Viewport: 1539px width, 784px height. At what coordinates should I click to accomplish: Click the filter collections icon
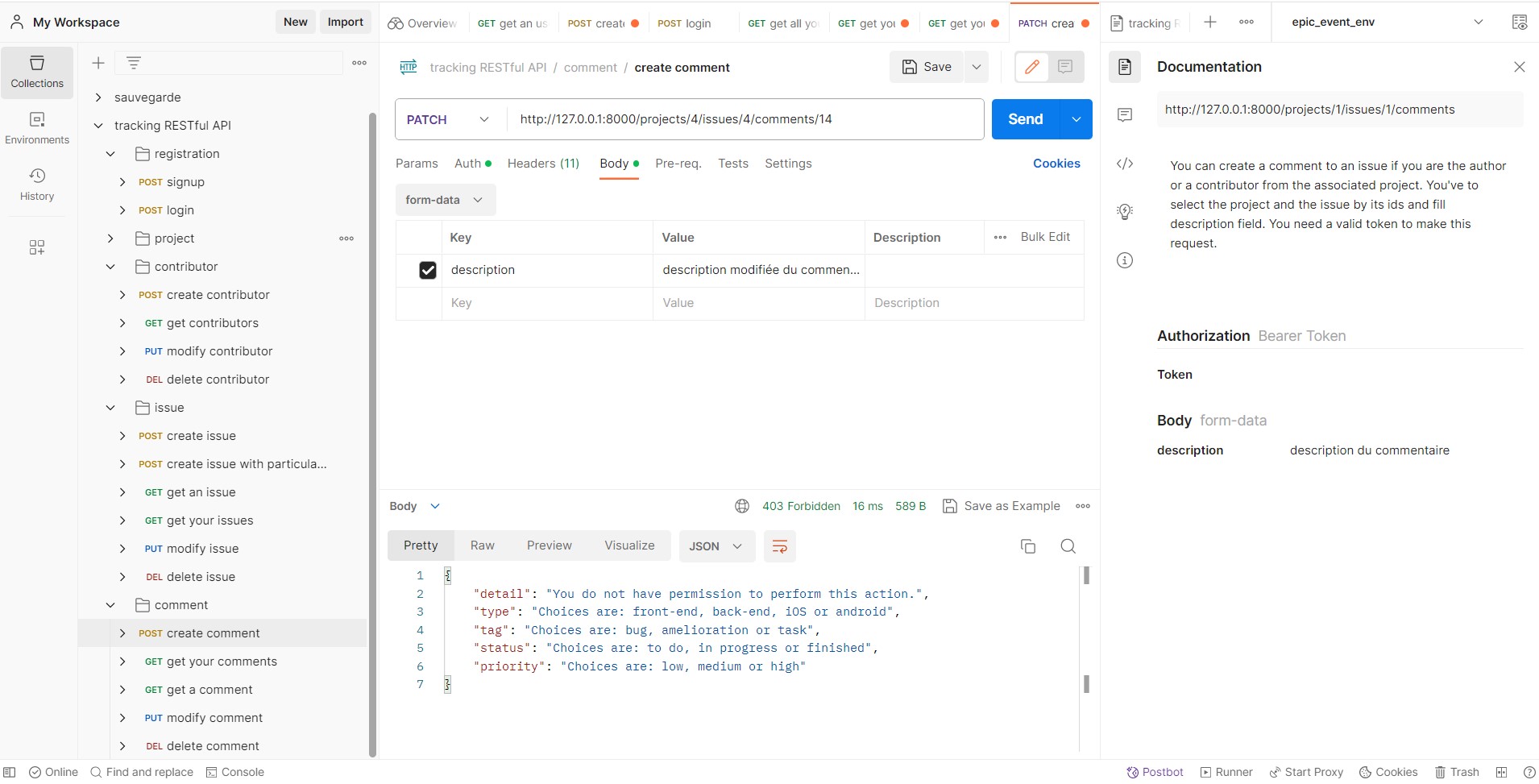[134, 63]
